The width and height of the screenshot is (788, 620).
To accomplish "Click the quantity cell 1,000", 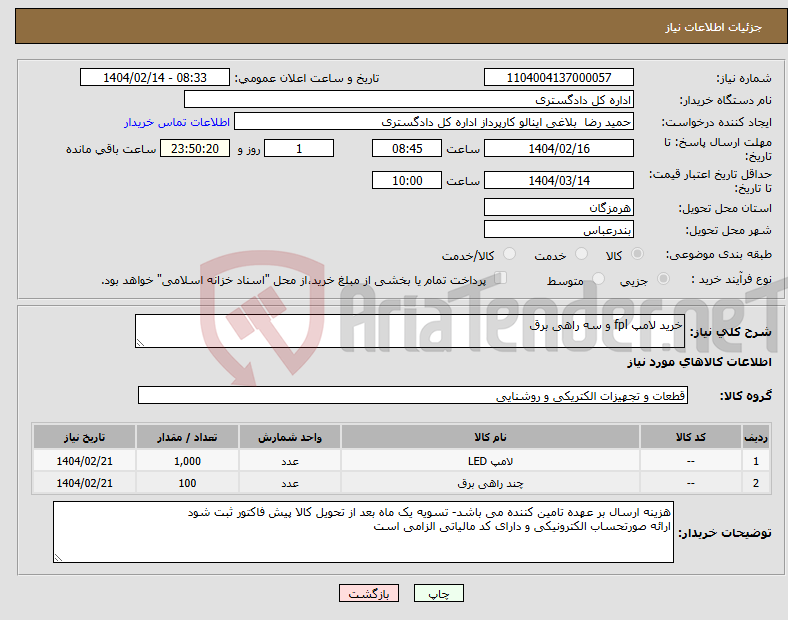I will coord(187,461).
